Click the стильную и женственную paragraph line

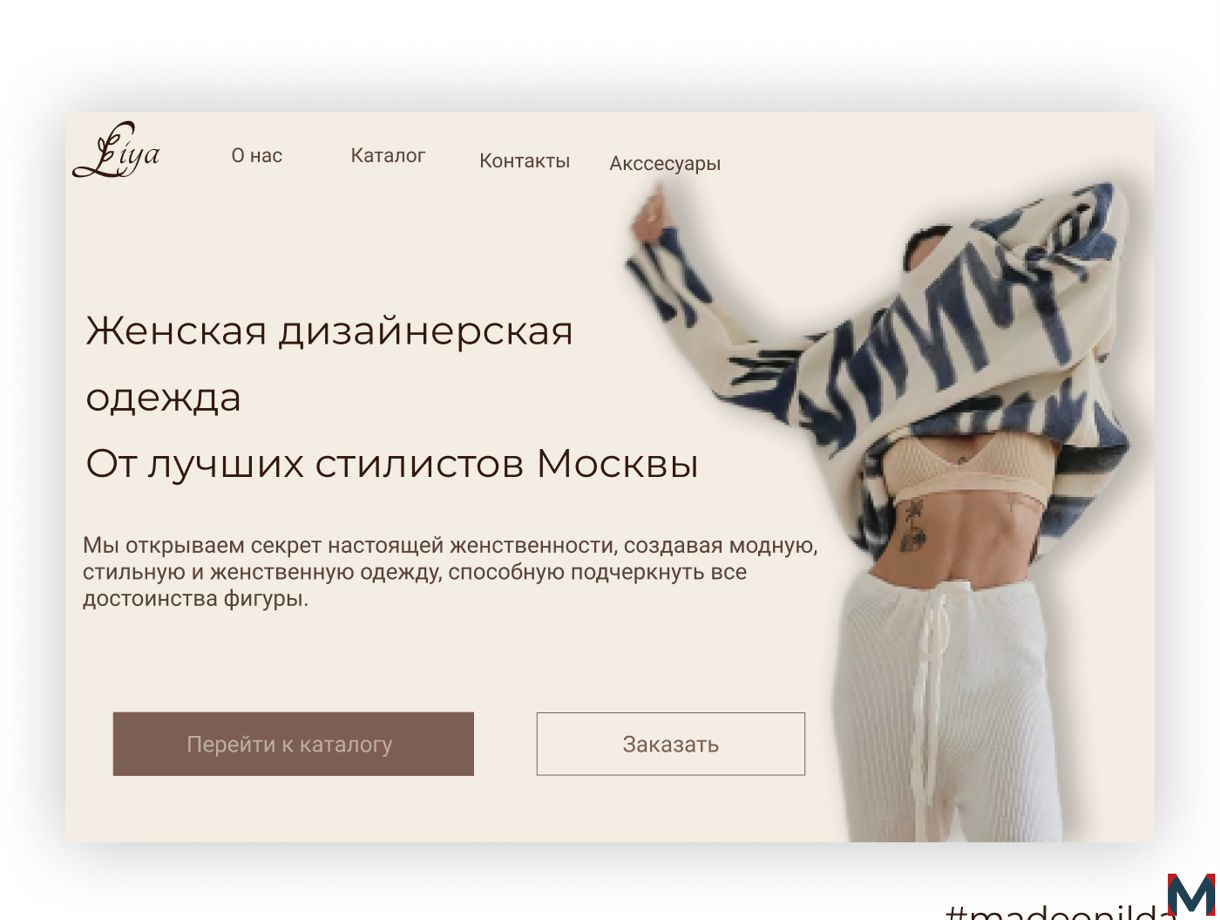click(414, 572)
